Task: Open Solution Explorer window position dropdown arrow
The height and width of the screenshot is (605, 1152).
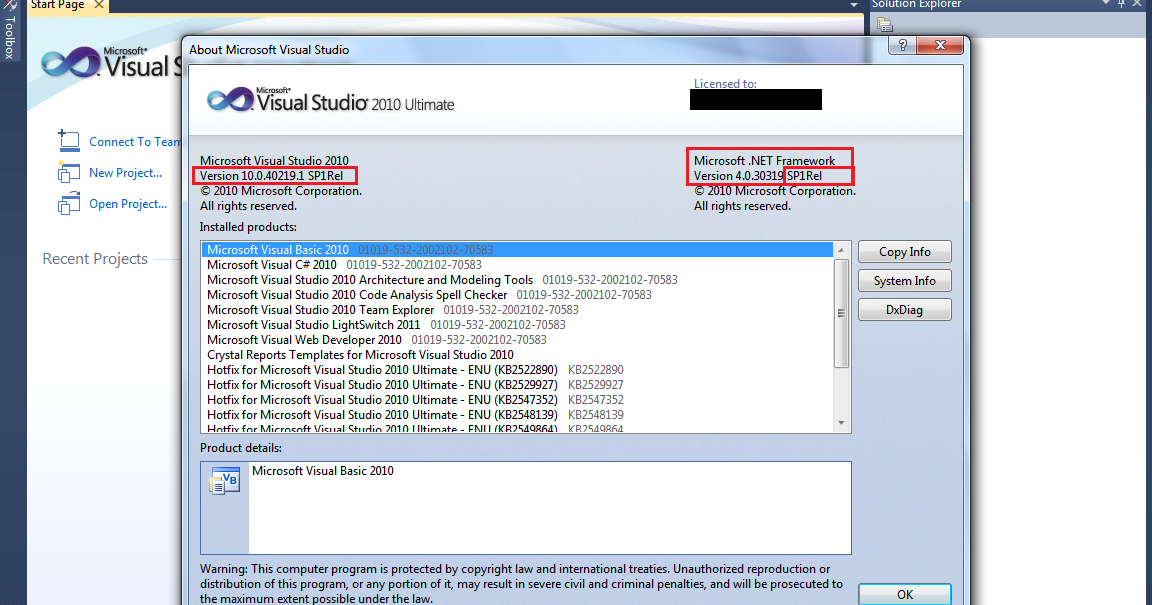Action: tap(1106, 4)
